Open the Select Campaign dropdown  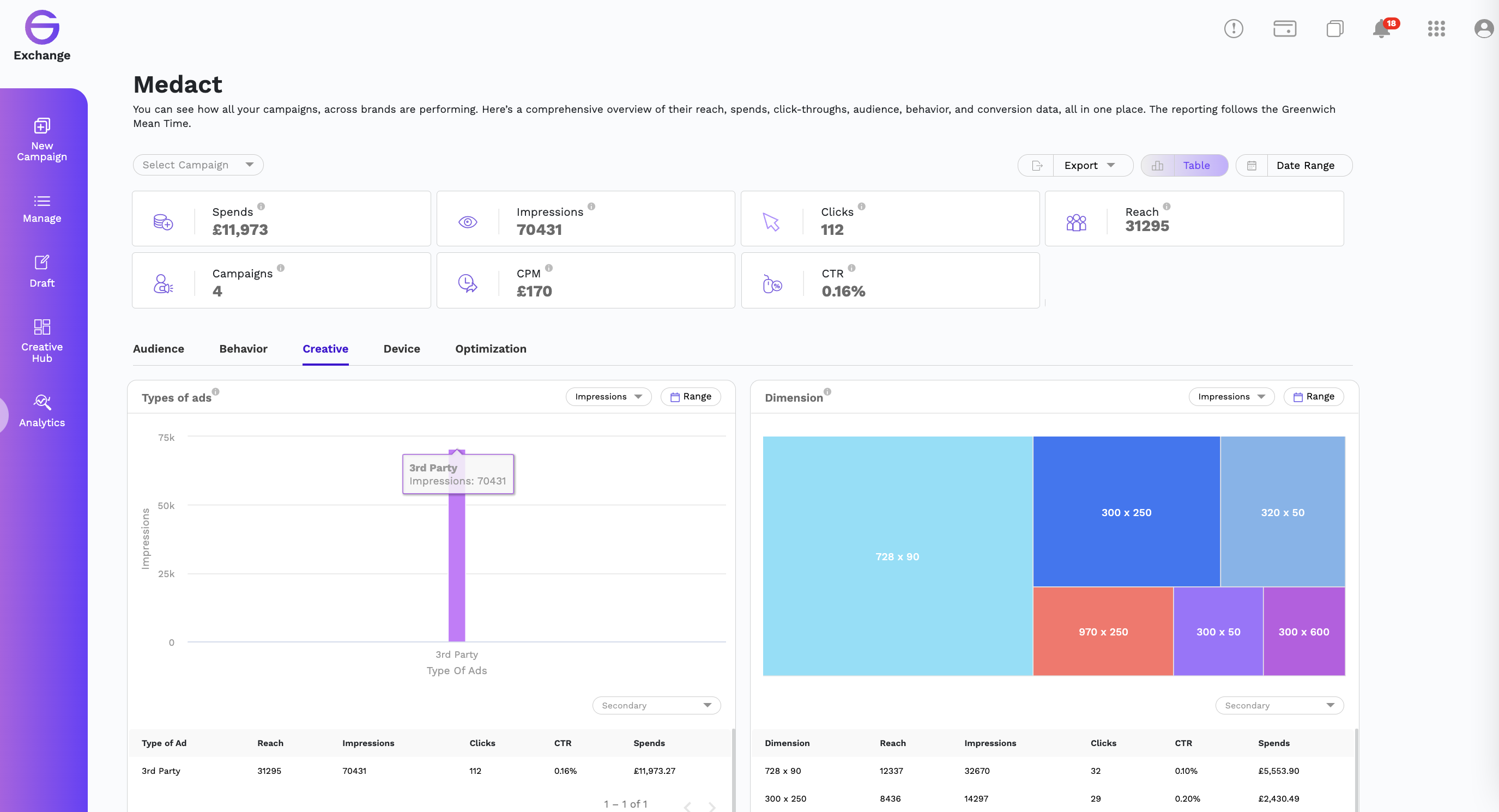click(198, 165)
